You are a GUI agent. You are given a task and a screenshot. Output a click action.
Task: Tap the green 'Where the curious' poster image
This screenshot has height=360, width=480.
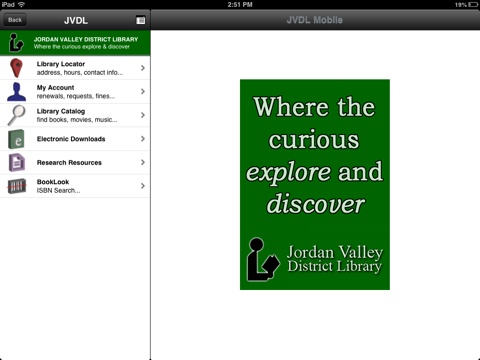[315, 185]
